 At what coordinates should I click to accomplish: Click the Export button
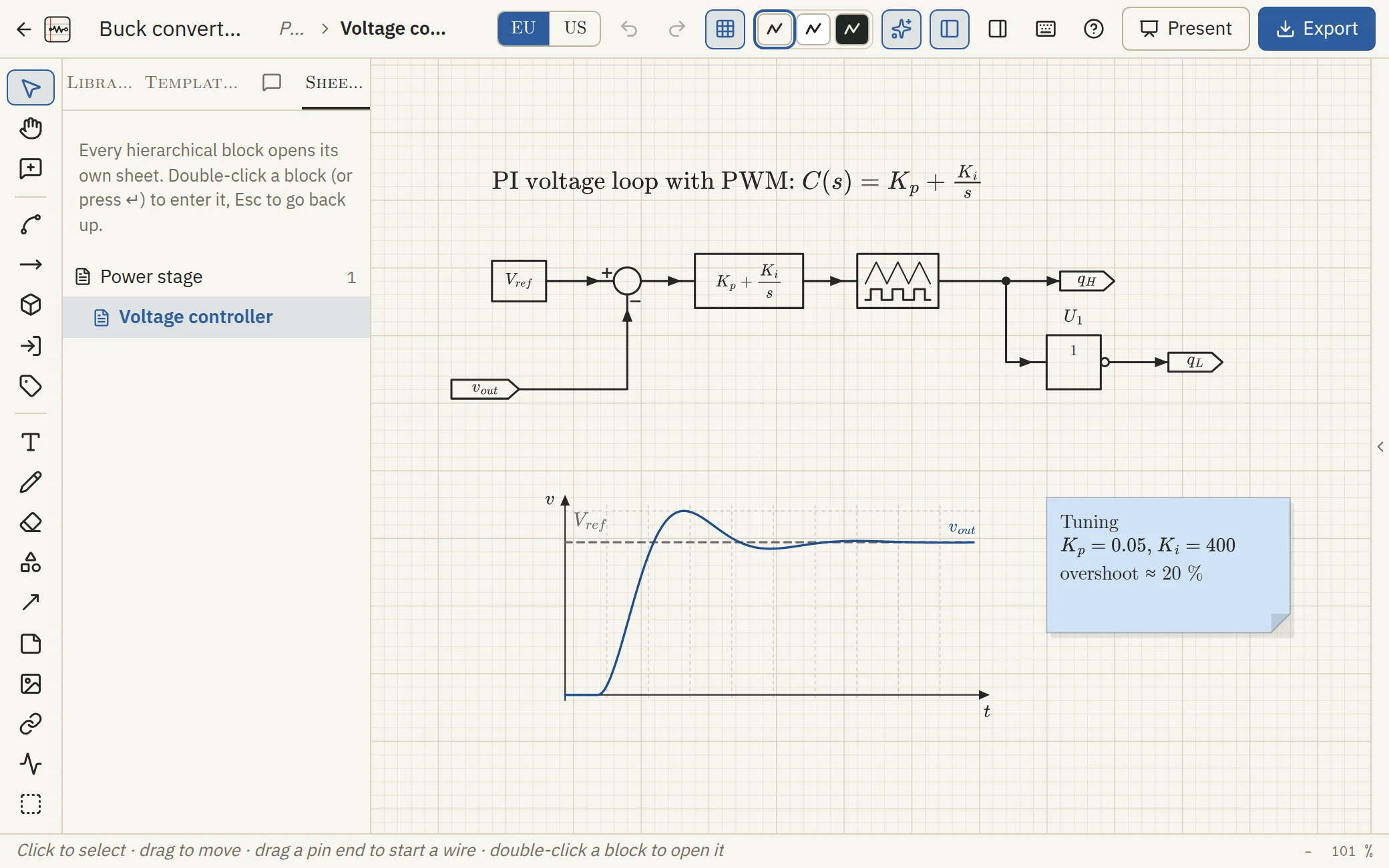(x=1317, y=29)
